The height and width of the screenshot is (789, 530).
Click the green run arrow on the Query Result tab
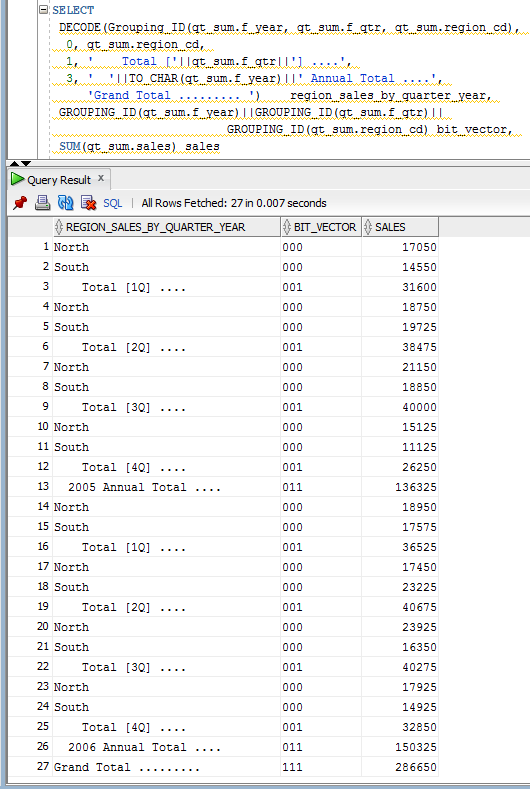coord(18,179)
